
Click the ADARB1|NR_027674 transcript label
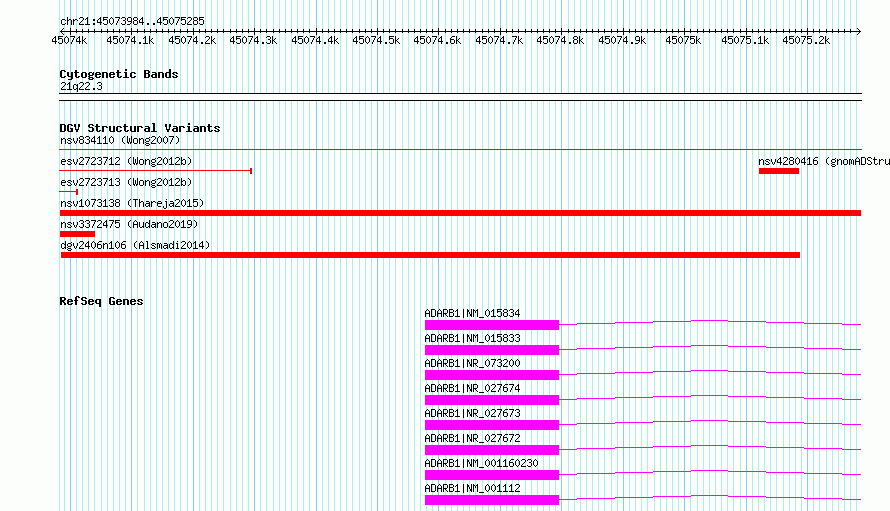point(472,388)
